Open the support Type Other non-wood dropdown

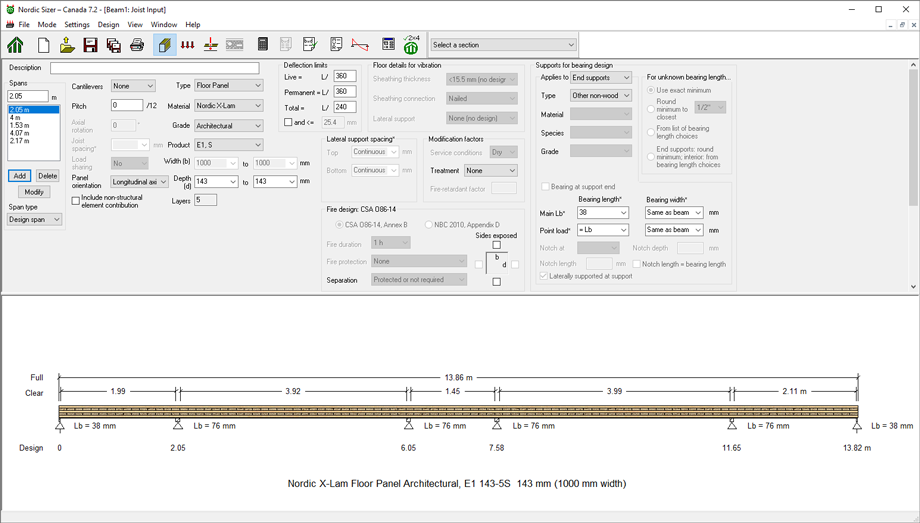(x=601, y=95)
